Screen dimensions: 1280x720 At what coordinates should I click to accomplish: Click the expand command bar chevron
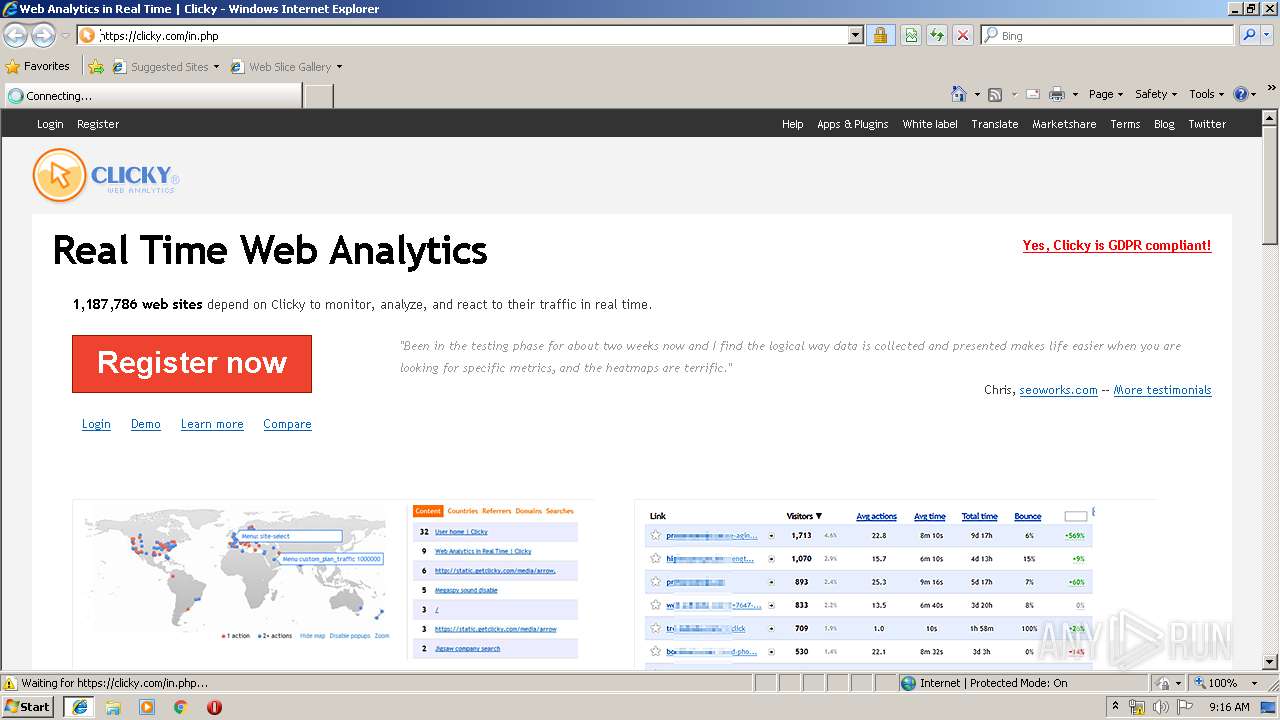pyautogui.click(x=1272, y=88)
